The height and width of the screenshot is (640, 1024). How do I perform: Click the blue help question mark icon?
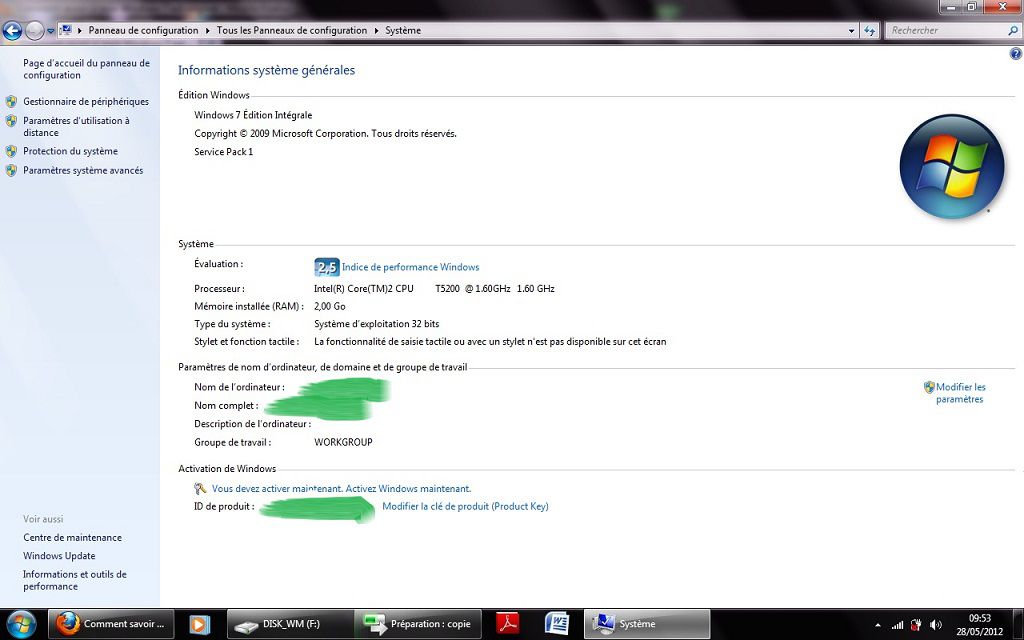pyautogui.click(x=1016, y=53)
